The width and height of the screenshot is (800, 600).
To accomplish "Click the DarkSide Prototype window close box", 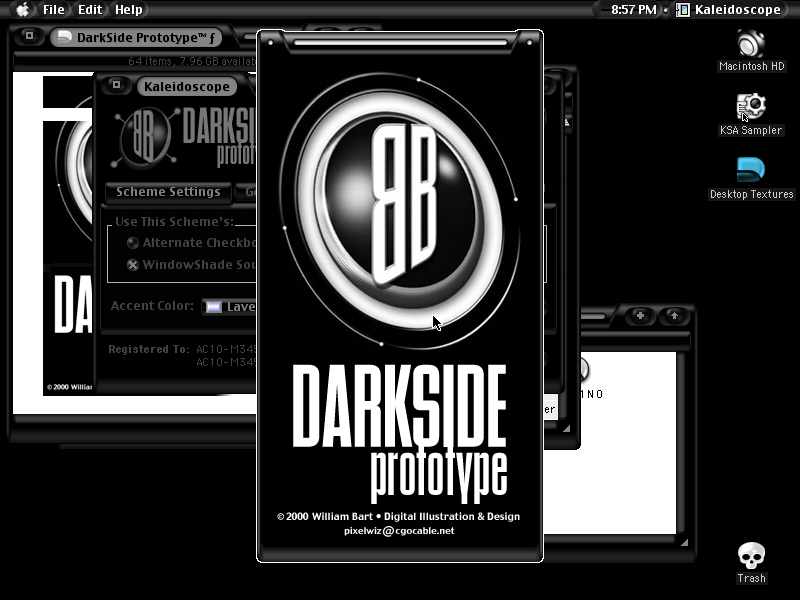I will click(x=29, y=35).
